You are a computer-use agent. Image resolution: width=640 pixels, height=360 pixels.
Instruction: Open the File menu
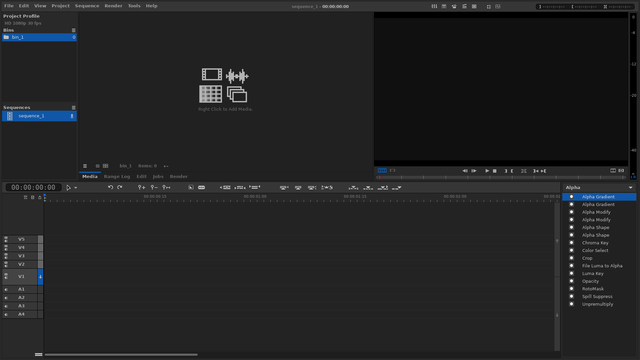point(9,6)
